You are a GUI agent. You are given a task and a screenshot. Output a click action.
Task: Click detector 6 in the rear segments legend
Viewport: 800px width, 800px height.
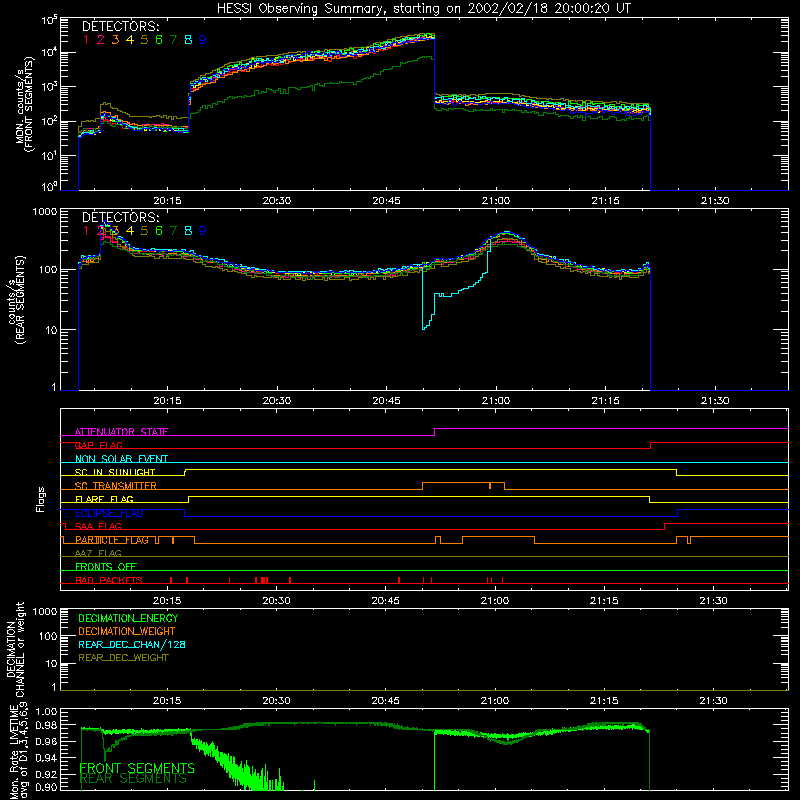tap(159, 231)
